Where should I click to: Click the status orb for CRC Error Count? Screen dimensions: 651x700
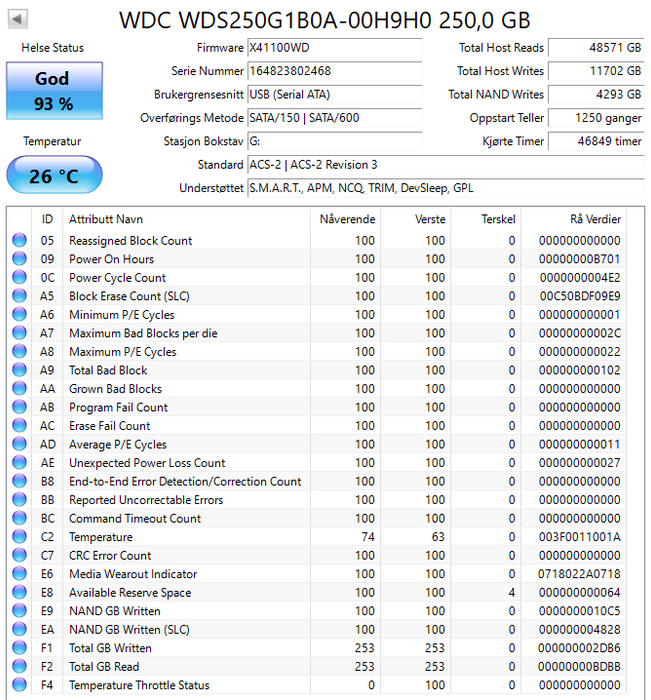pos(19,556)
